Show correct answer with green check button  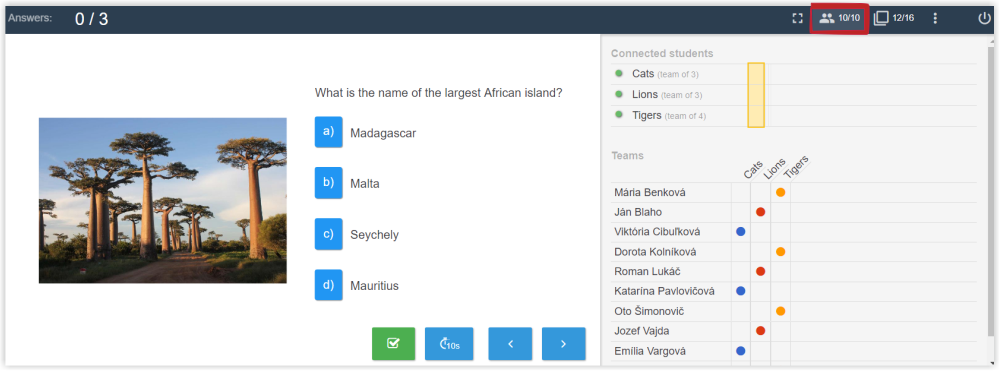[393, 344]
